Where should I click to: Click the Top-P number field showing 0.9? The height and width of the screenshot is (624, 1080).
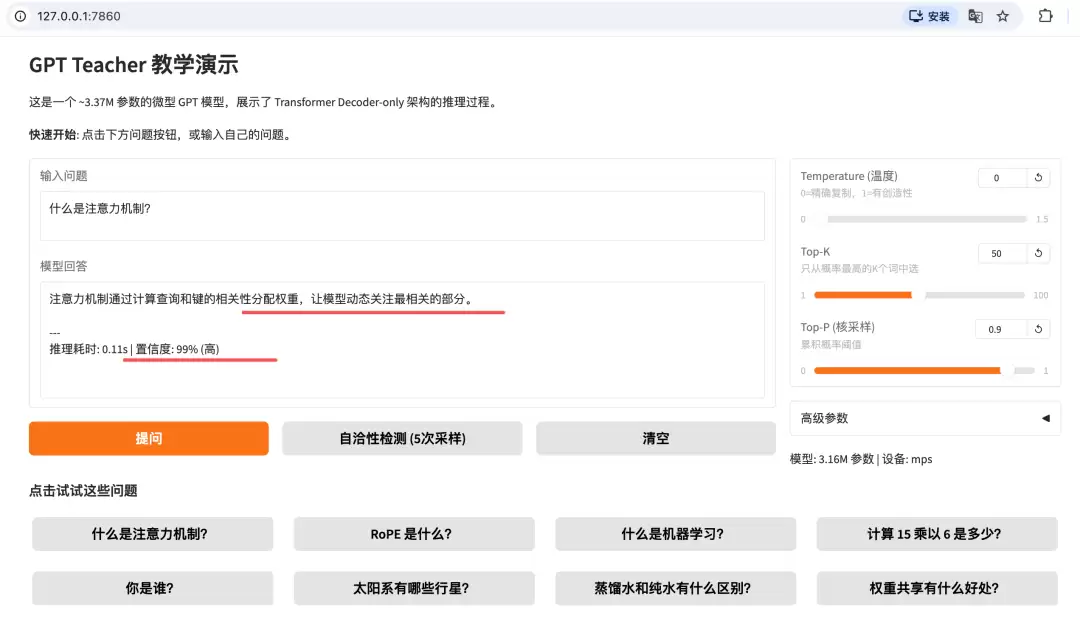tap(1001, 329)
